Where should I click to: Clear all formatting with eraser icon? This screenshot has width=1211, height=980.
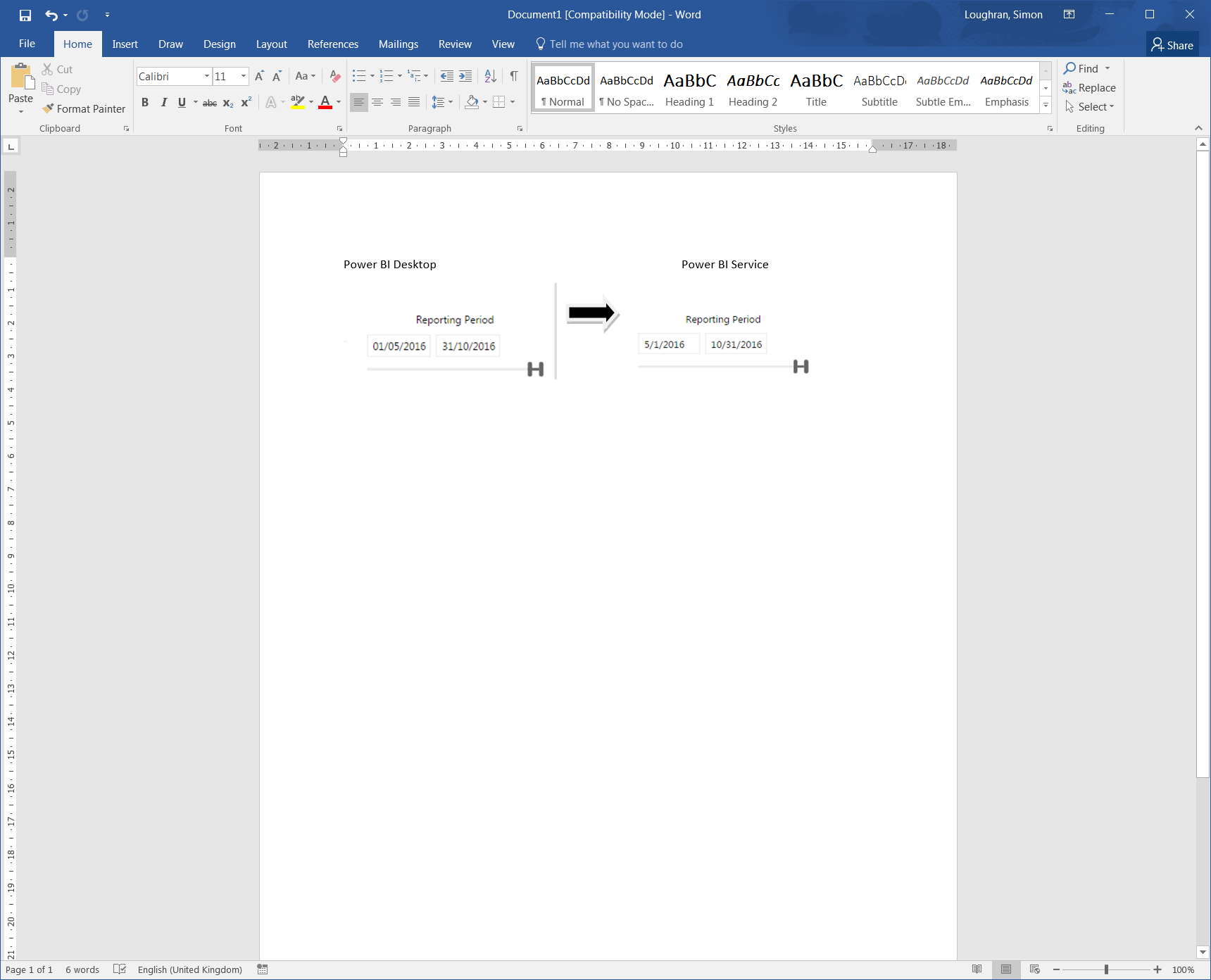point(335,76)
